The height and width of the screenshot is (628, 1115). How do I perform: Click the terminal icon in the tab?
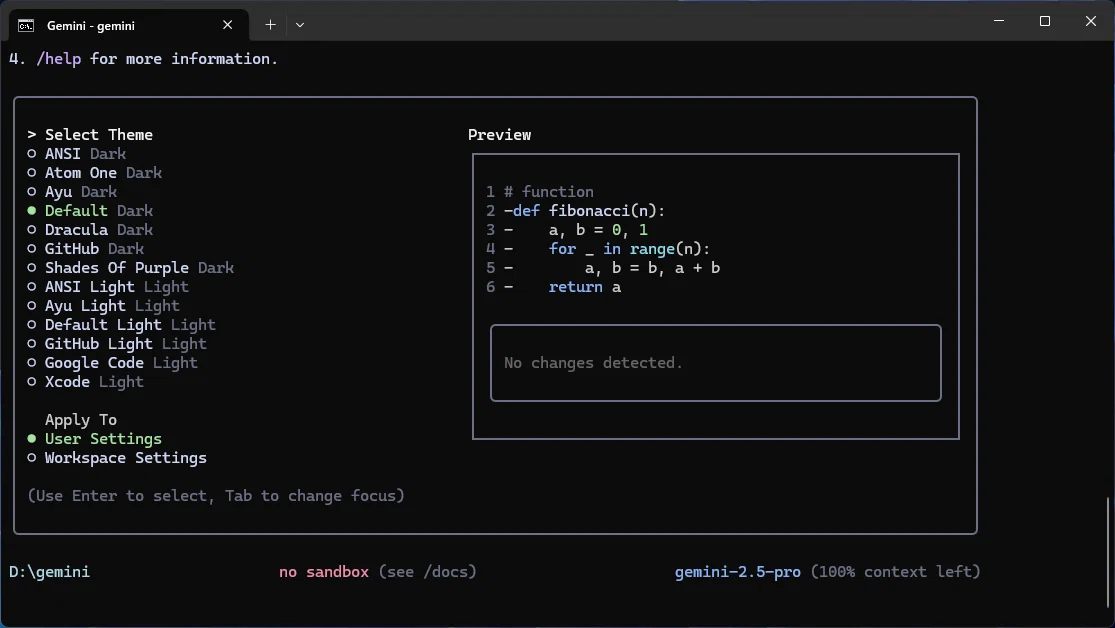click(x=26, y=26)
